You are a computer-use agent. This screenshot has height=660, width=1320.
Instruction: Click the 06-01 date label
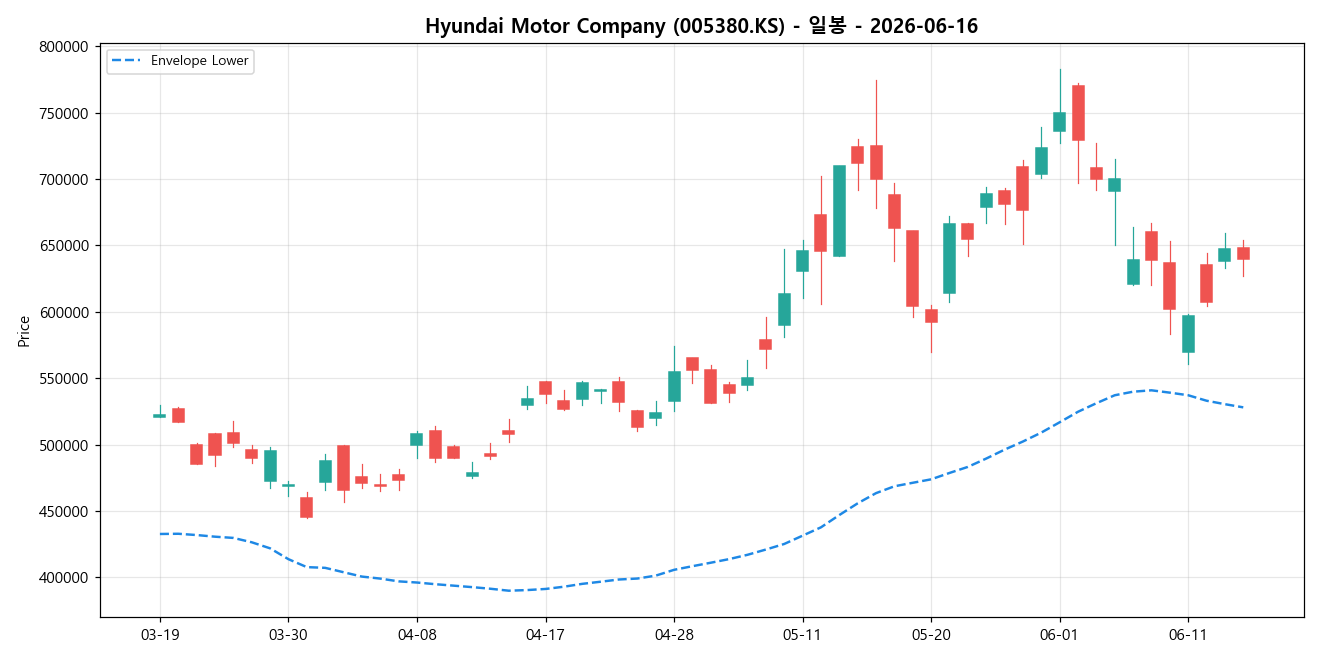(x=1059, y=634)
